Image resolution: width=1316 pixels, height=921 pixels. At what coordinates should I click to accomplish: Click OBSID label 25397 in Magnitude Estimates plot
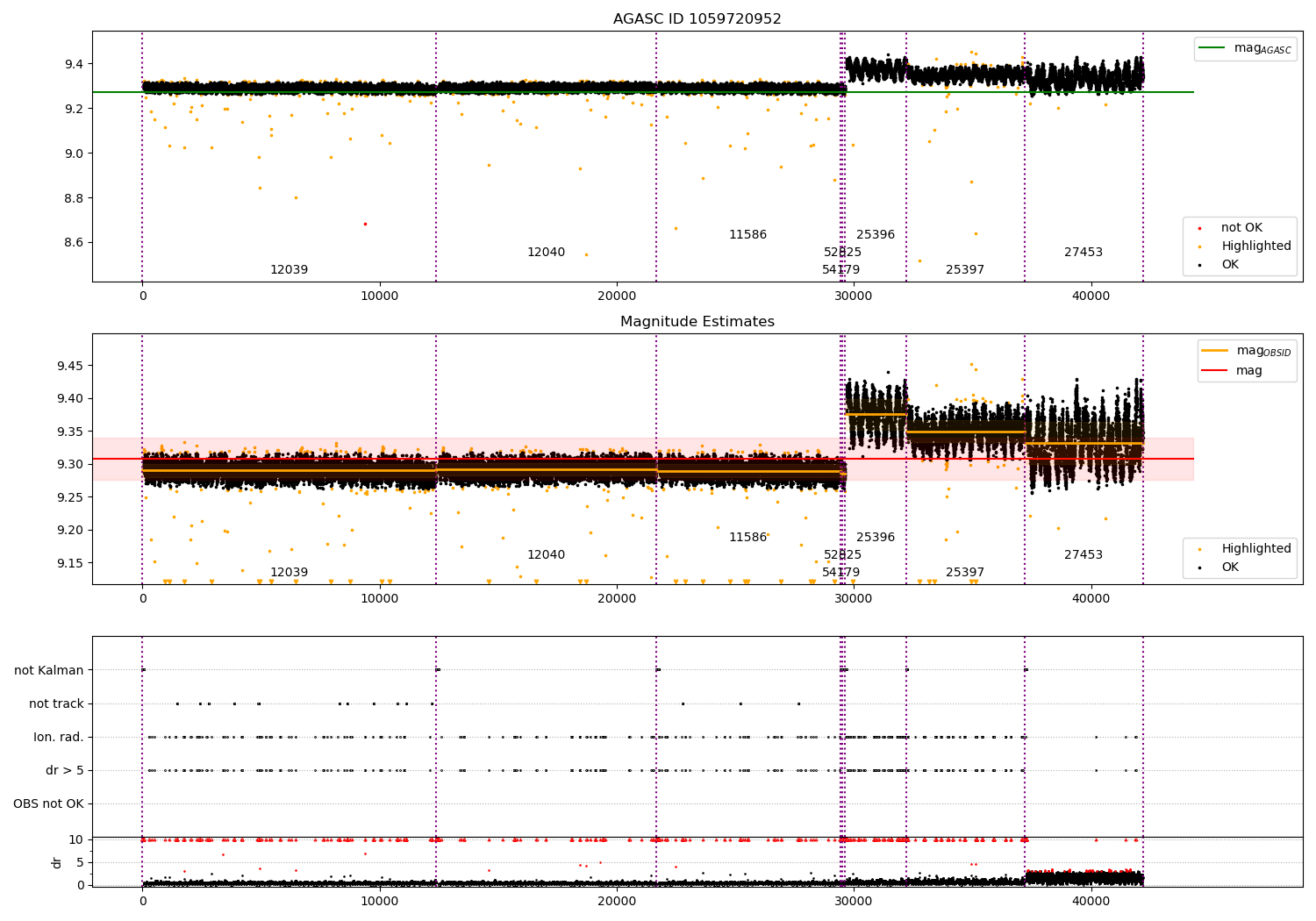965,573
